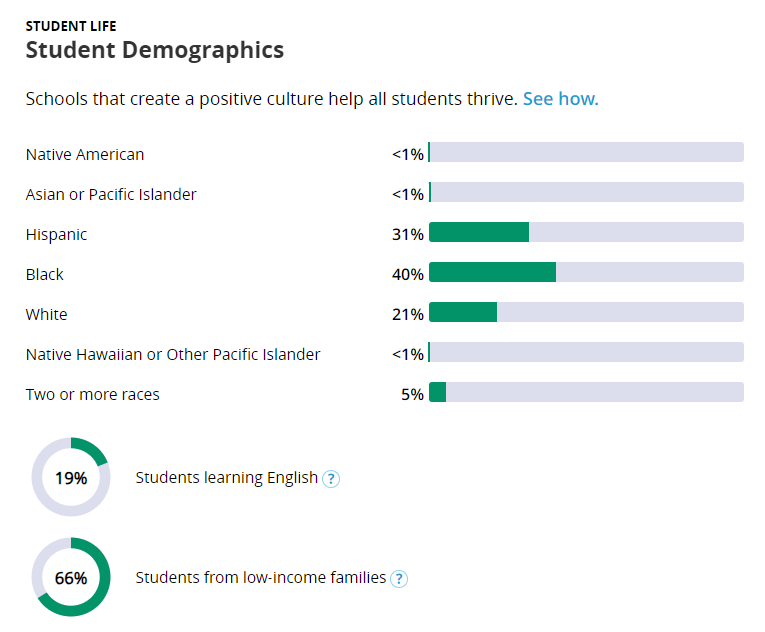Click the 'Two or more races' label
The image size is (765, 632).
pyautogui.click(x=92, y=394)
